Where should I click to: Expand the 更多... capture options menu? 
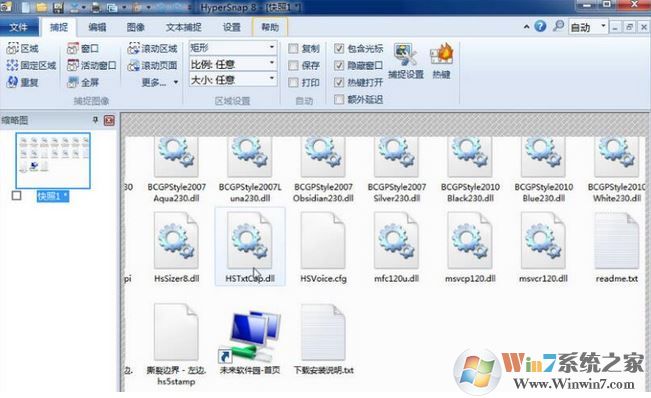tap(160, 82)
